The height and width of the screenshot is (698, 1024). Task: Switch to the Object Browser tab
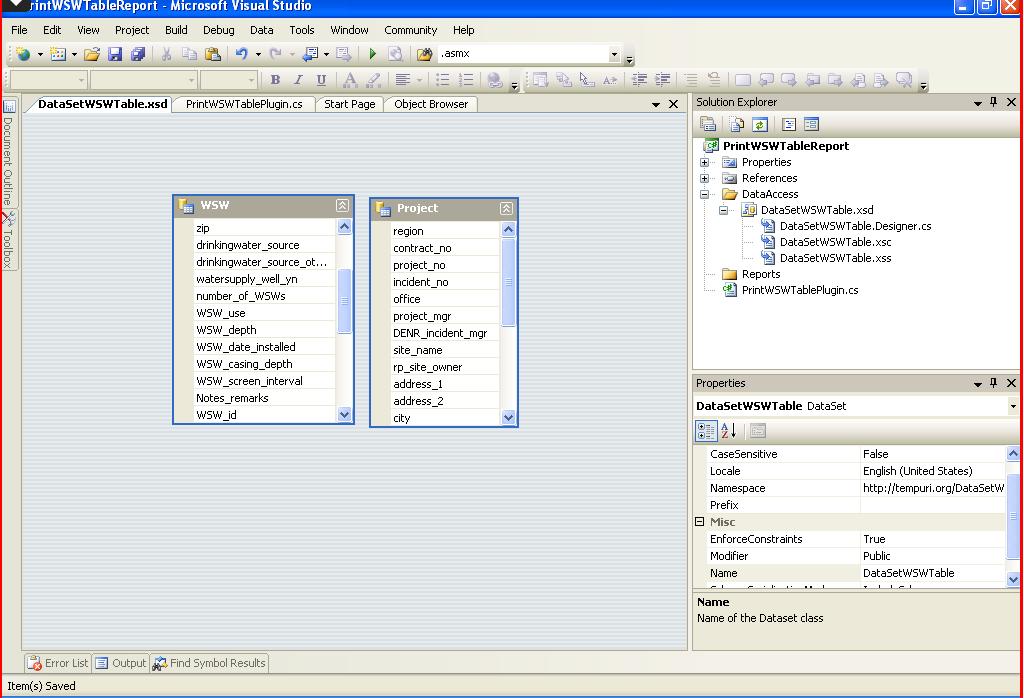tap(431, 104)
